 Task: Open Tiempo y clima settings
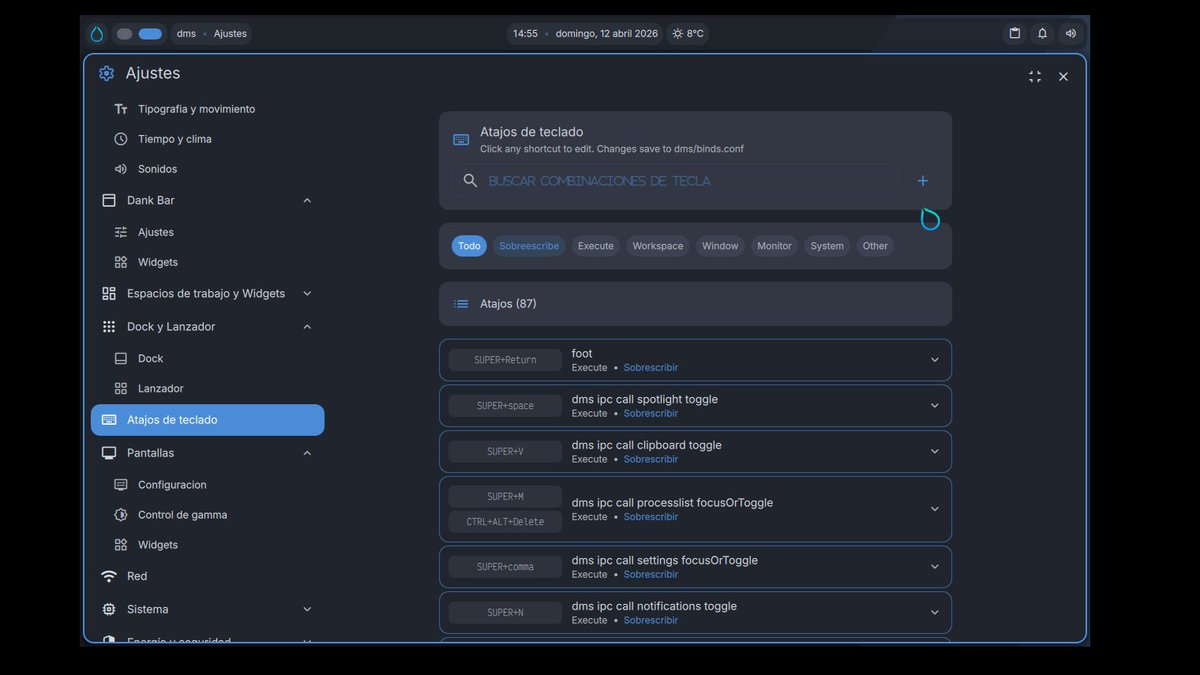174,139
